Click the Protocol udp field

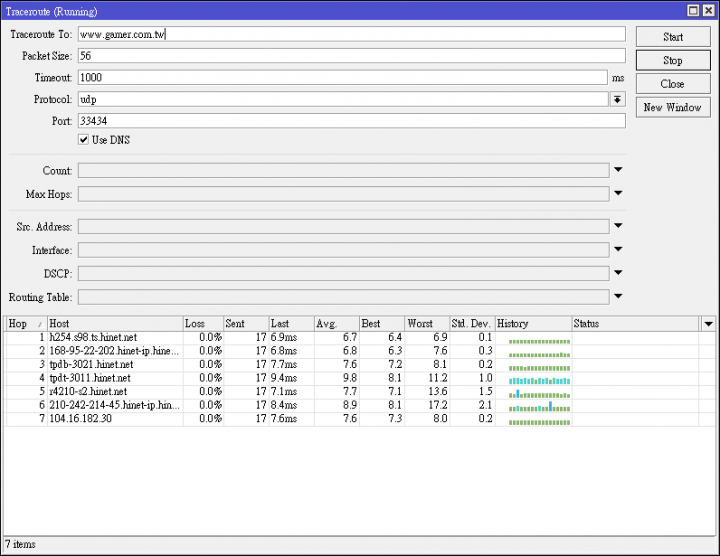point(343,99)
